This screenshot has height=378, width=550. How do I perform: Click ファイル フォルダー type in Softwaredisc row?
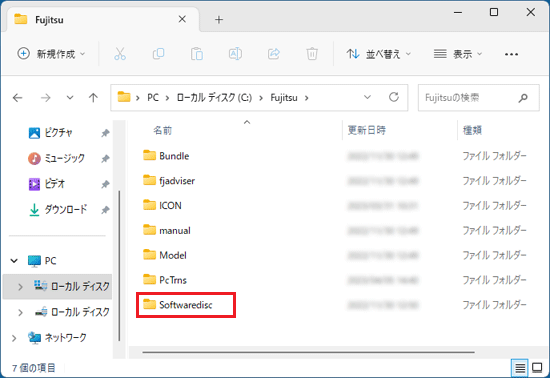[x=494, y=305]
